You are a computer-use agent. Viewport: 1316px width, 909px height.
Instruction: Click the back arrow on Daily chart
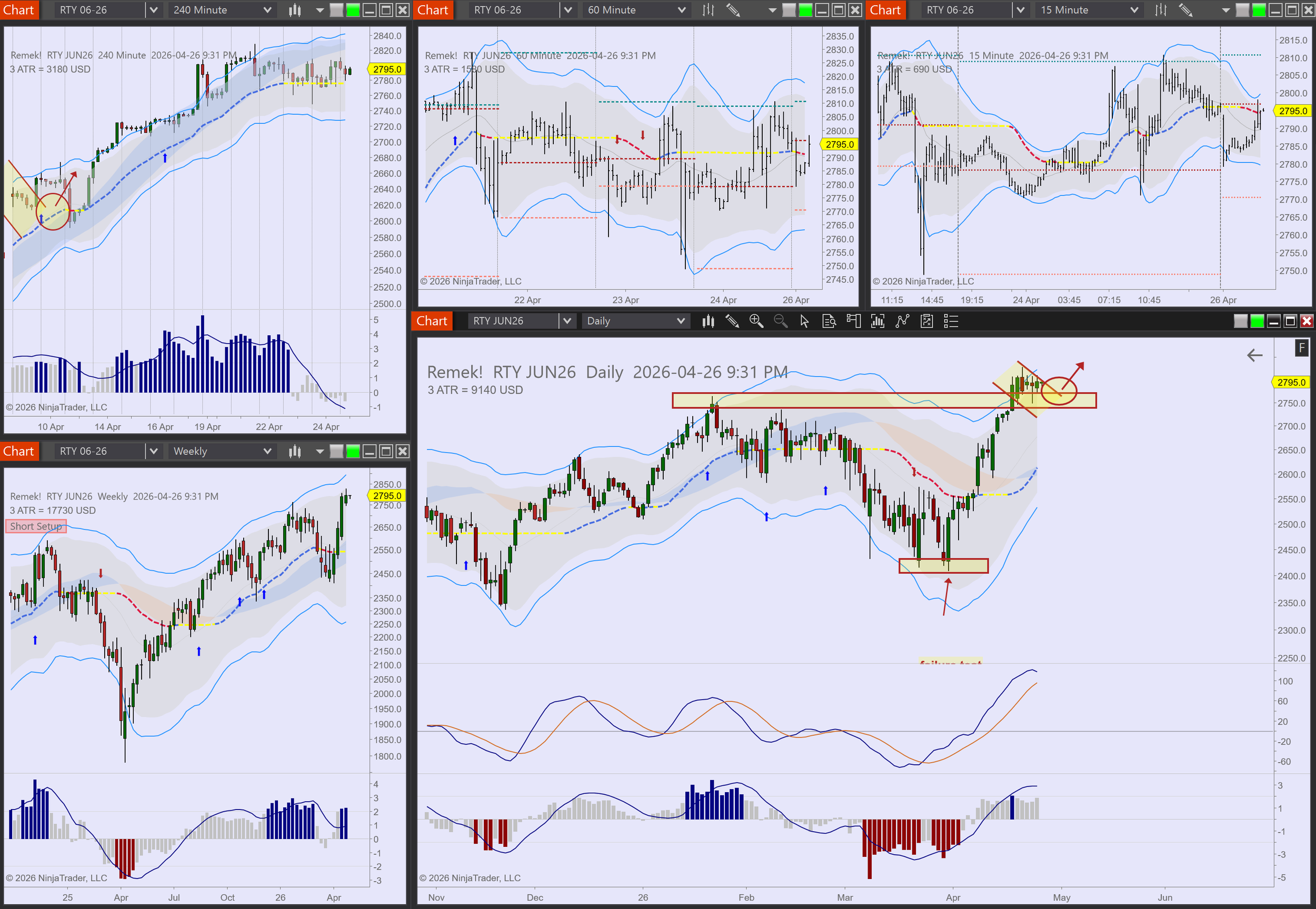pyautogui.click(x=1254, y=355)
